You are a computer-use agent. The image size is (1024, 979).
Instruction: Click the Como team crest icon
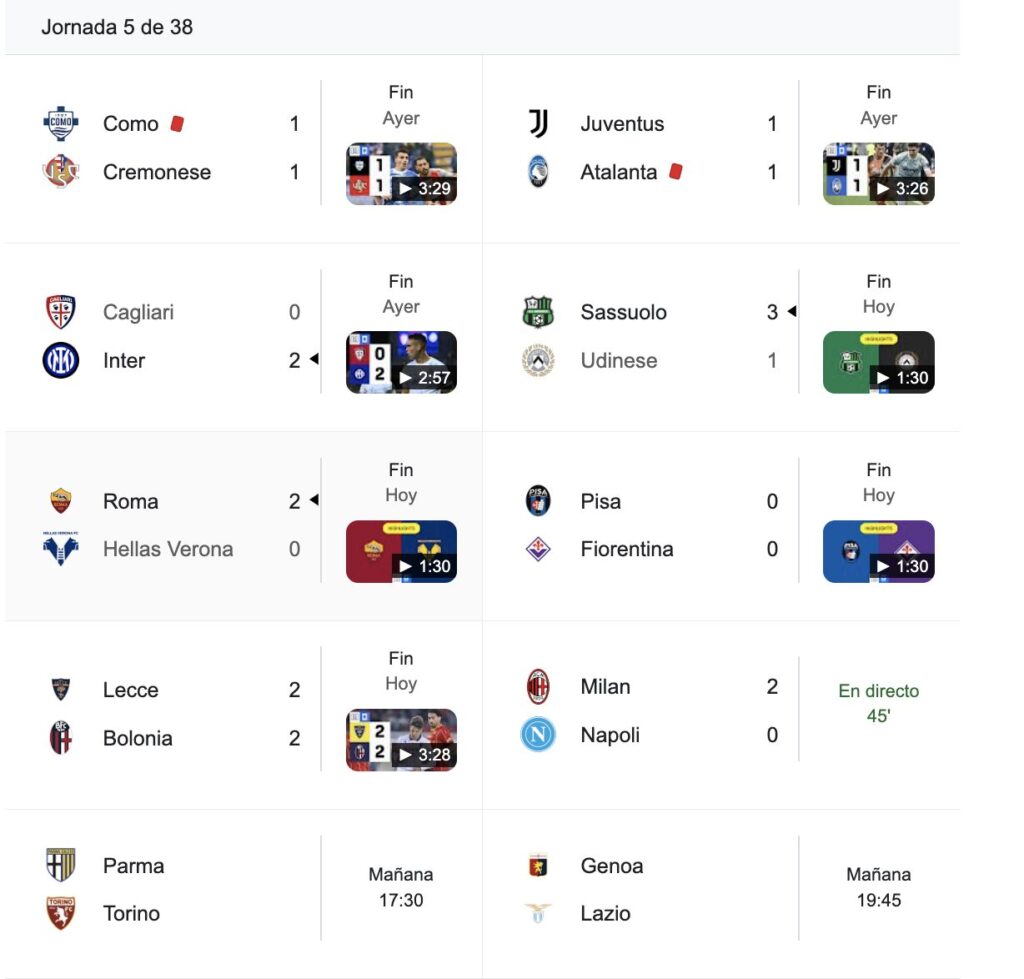61,124
